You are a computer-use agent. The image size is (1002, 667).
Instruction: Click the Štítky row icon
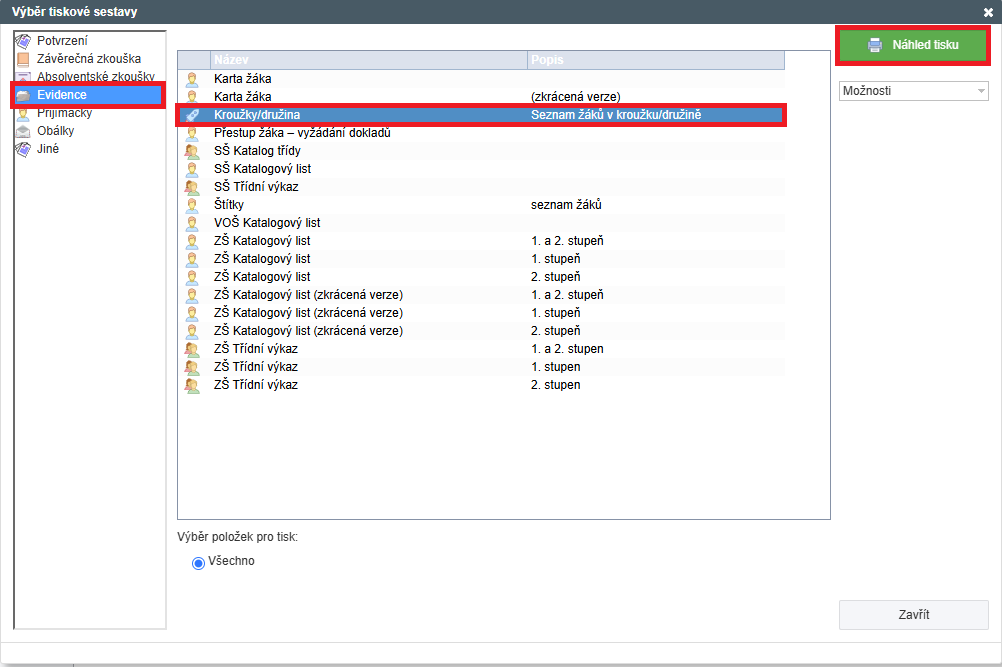(x=192, y=205)
